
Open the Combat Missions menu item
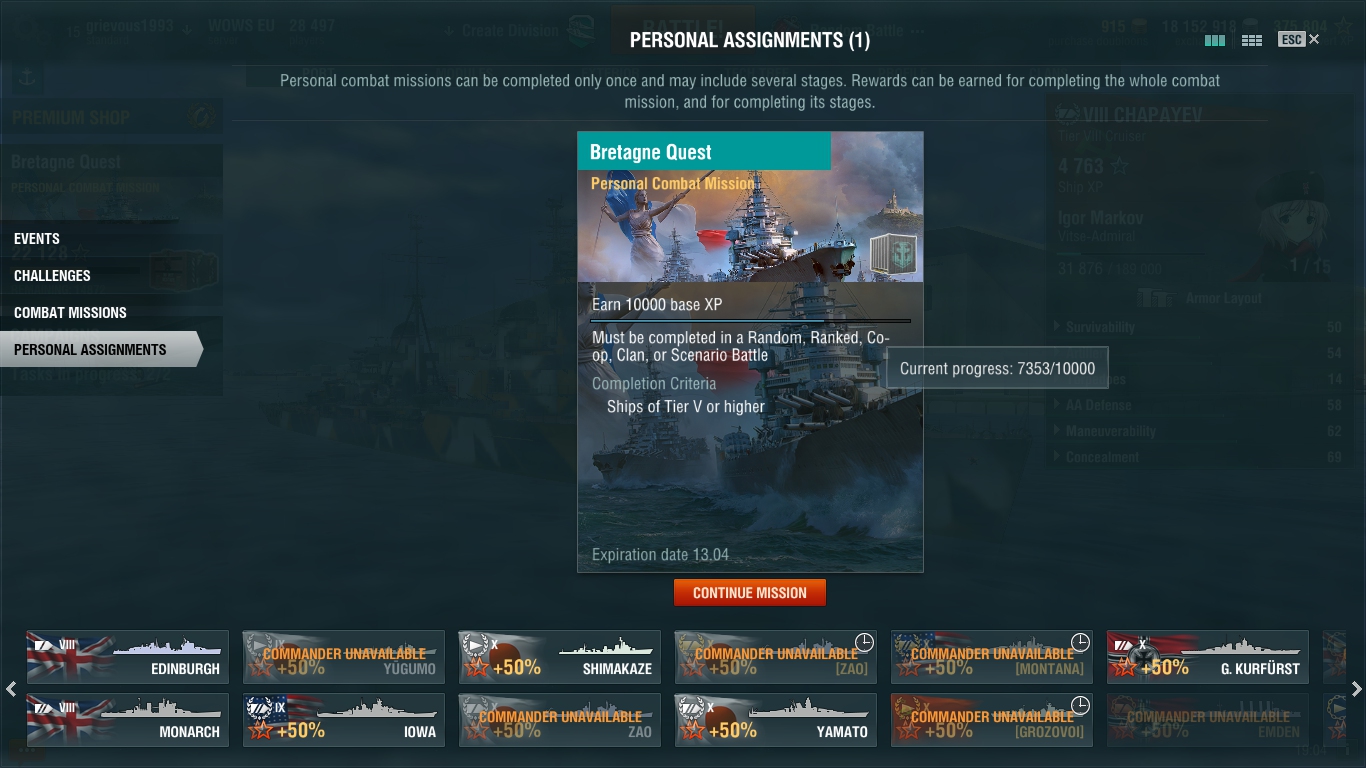70,313
